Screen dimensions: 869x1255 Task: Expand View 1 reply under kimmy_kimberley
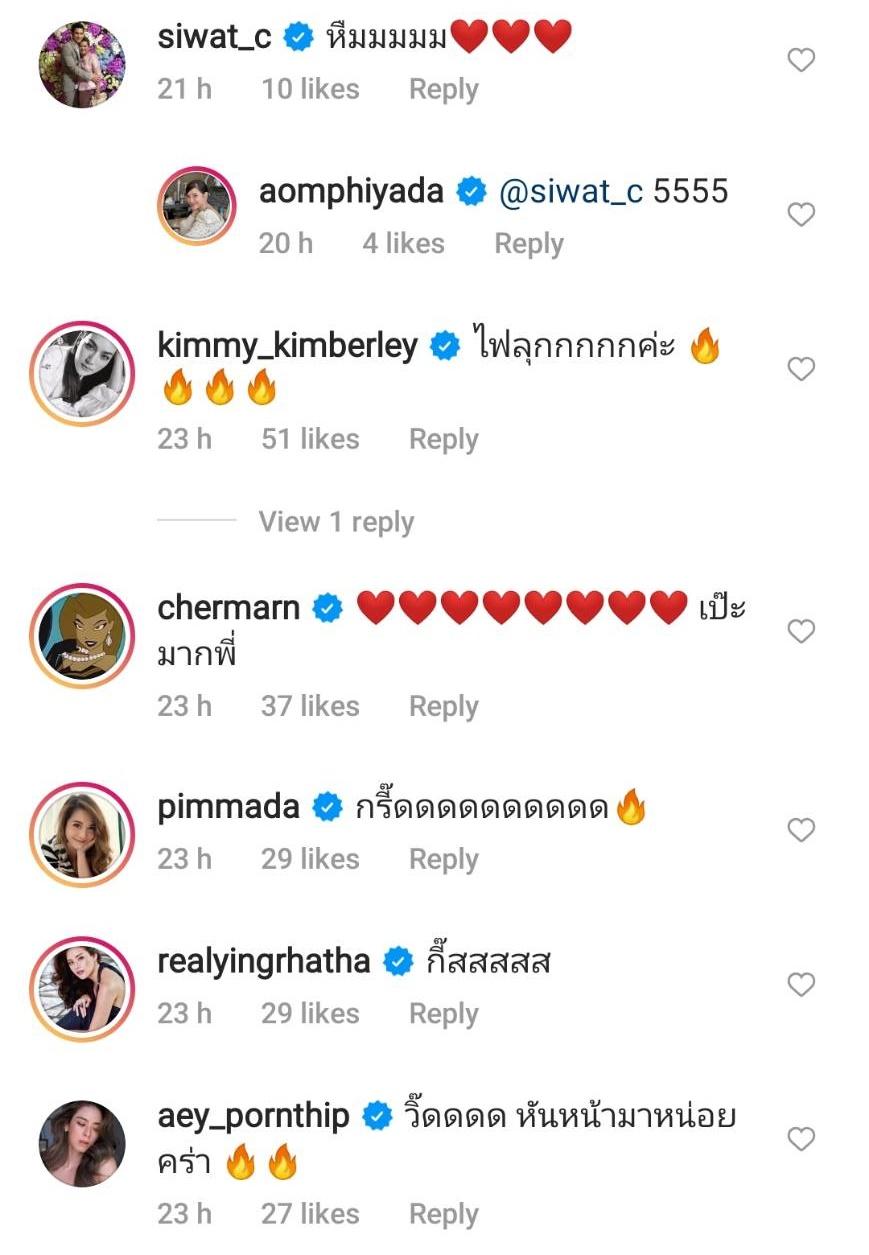tap(336, 522)
